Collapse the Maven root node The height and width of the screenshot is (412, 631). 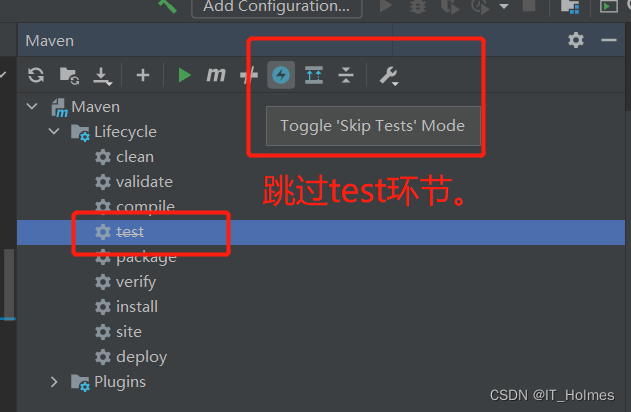pos(32,106)
